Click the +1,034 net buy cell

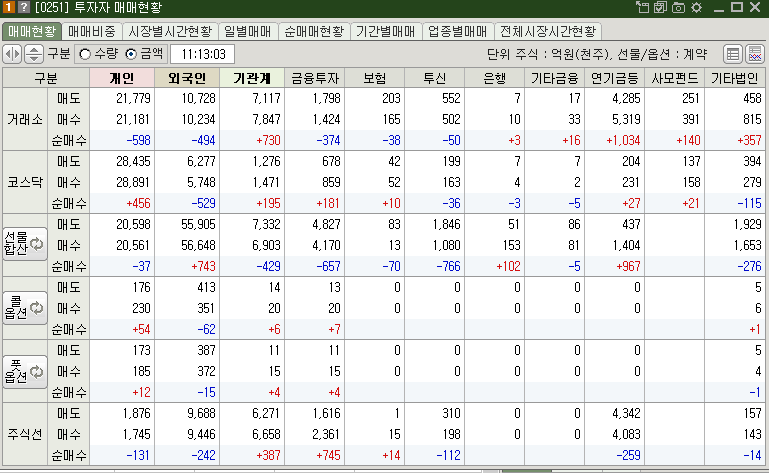(x=615, y=140)
